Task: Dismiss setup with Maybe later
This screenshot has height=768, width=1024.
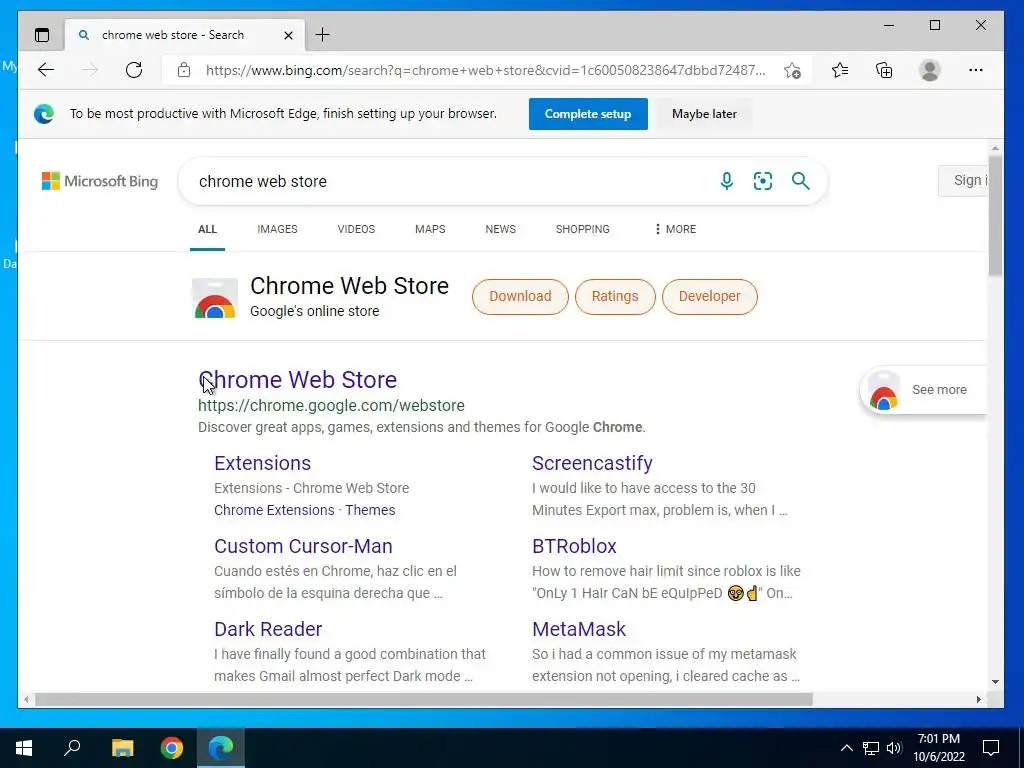Action: tap(704, 114)
